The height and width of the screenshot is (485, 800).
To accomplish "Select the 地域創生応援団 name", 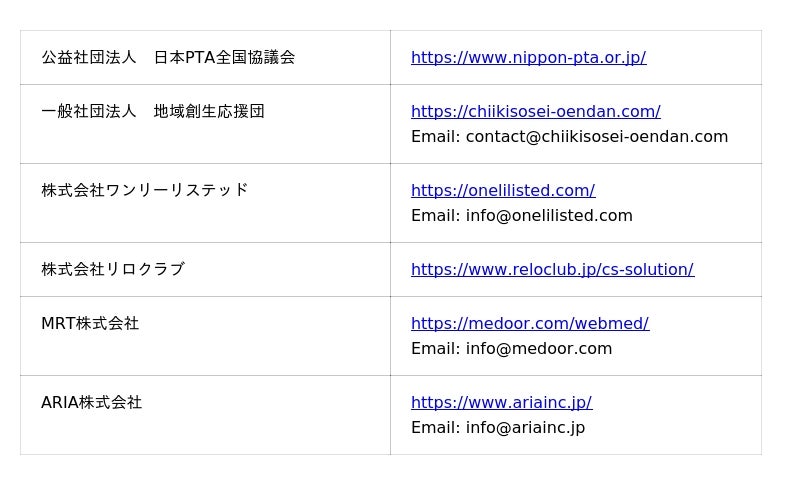I will [x=209, y=112].
